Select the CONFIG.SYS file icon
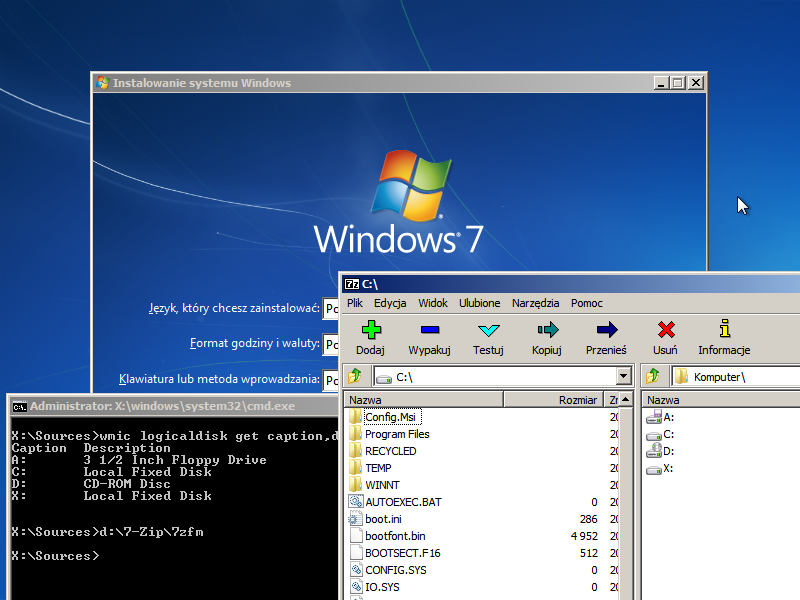 356,569
